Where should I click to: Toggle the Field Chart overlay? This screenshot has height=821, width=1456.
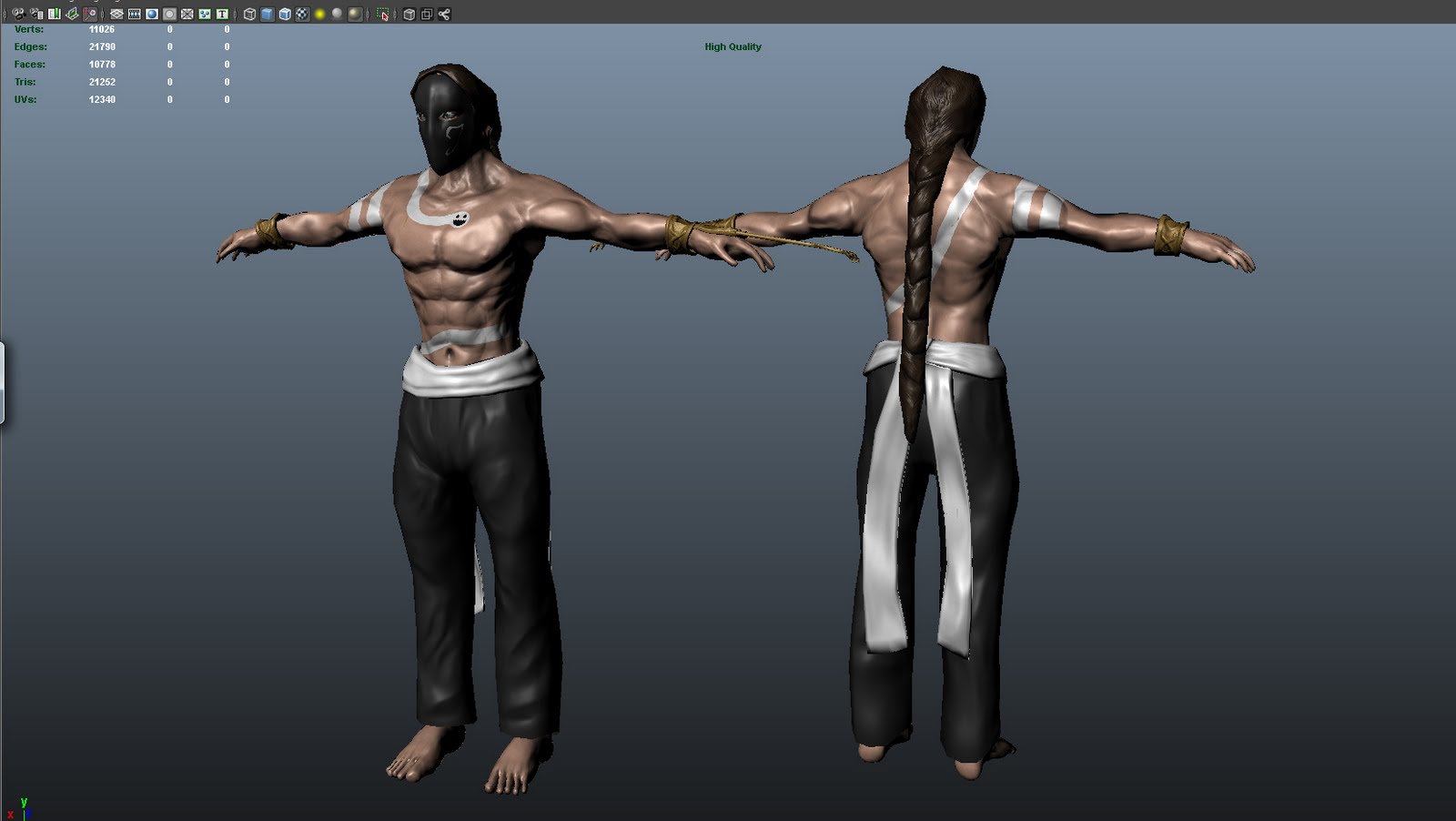point(187,14)
